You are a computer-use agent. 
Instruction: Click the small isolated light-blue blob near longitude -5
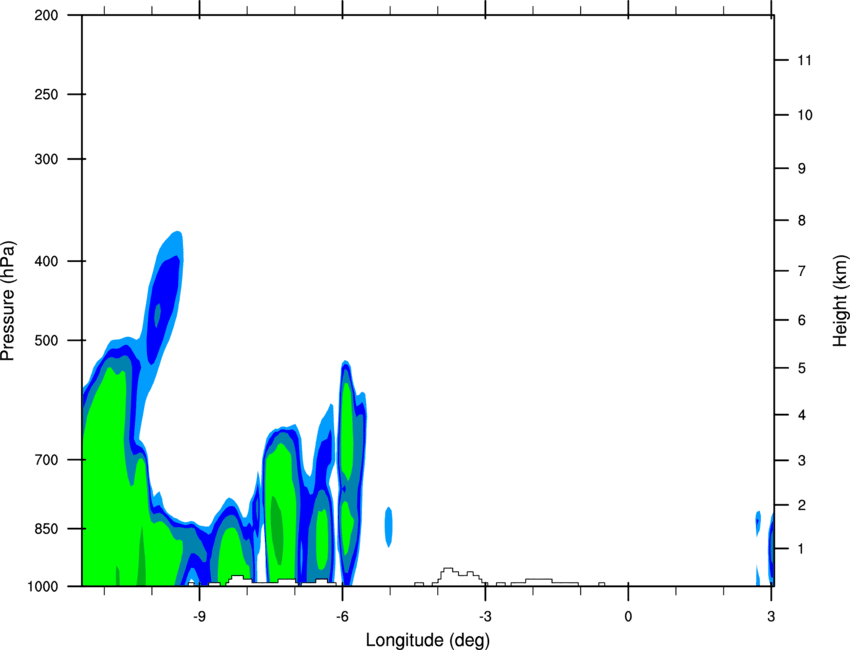tap(389, 527)
